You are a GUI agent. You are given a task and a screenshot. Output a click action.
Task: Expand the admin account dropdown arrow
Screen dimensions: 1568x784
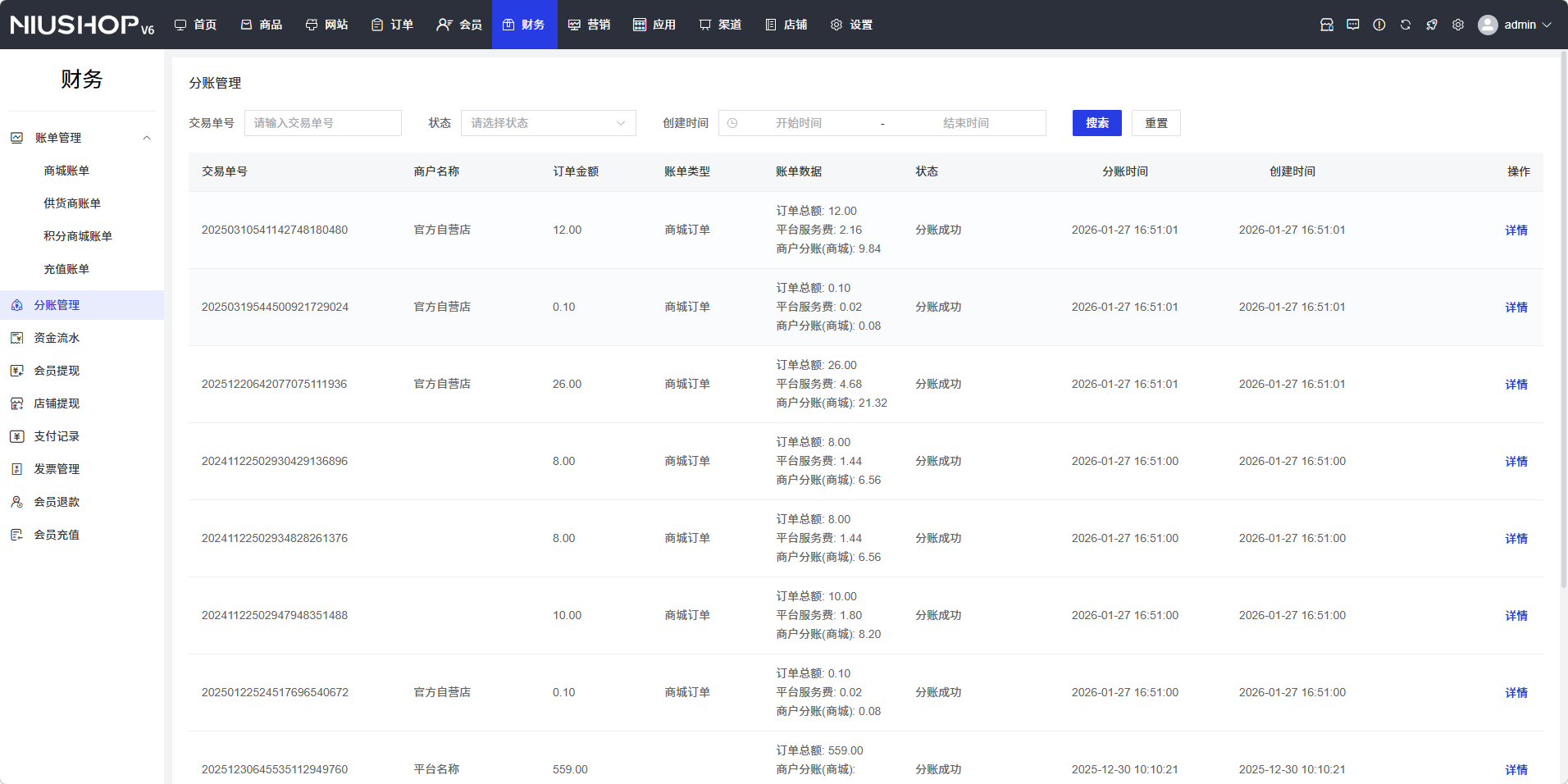(x=1547, y=25)
